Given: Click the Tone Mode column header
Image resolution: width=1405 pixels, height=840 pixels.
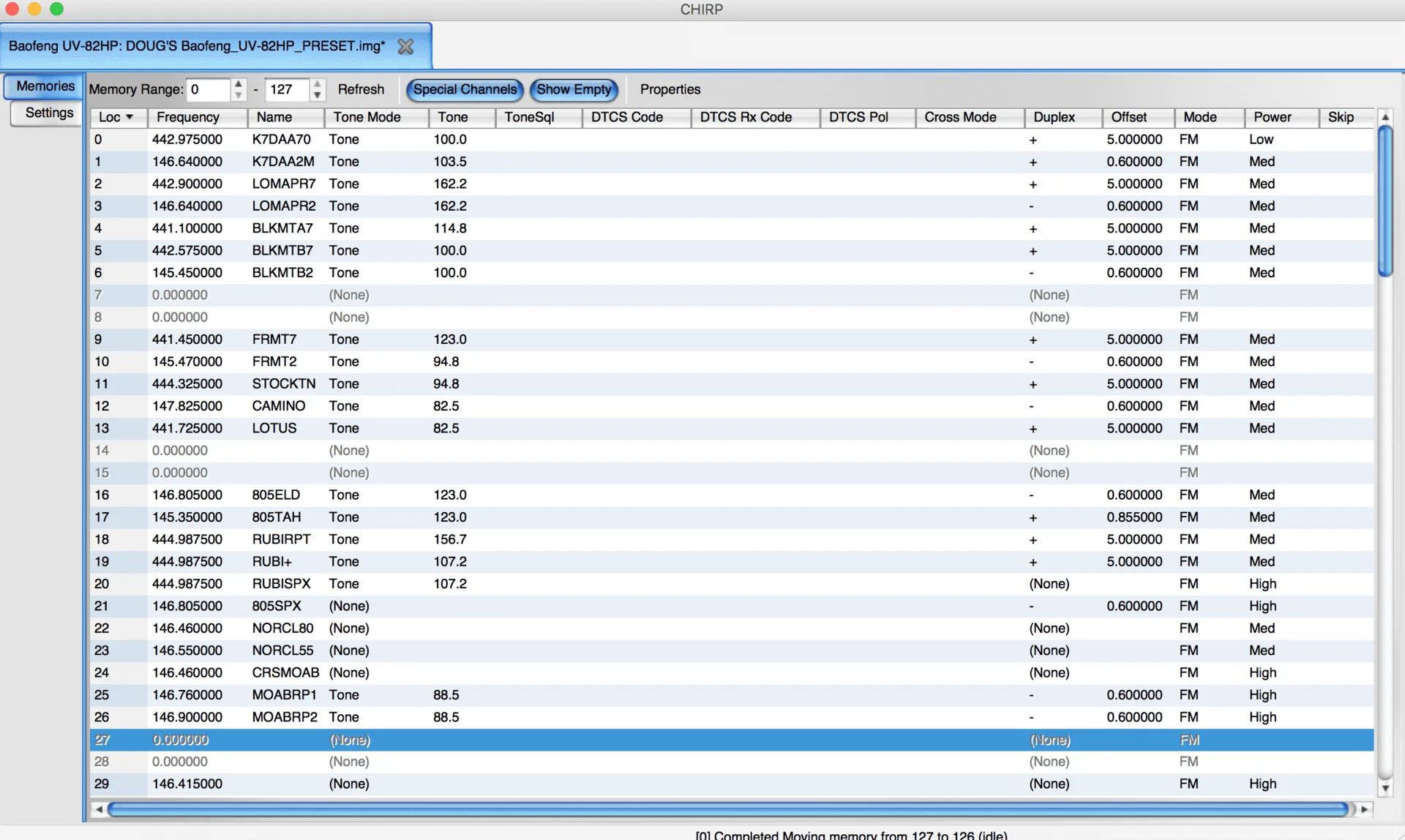Looking at the screenshot, I should [377, 117].
